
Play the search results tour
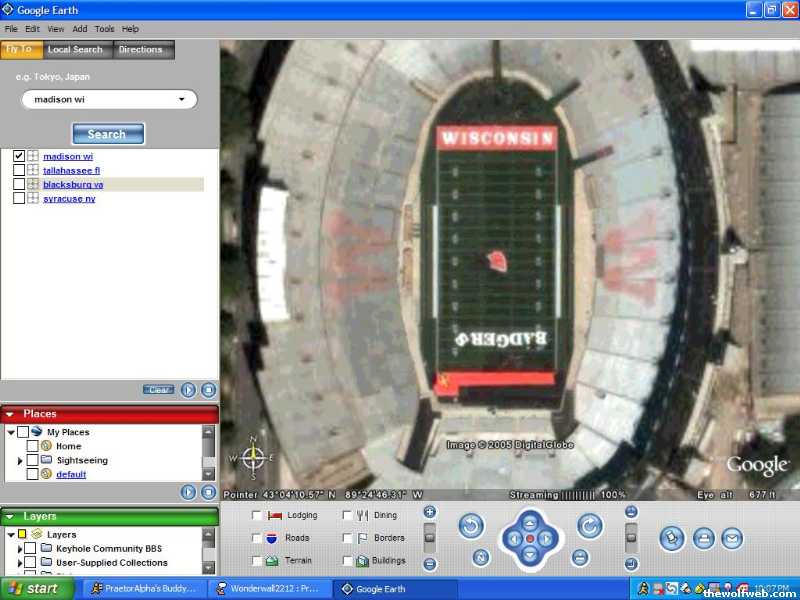point(188,390)
